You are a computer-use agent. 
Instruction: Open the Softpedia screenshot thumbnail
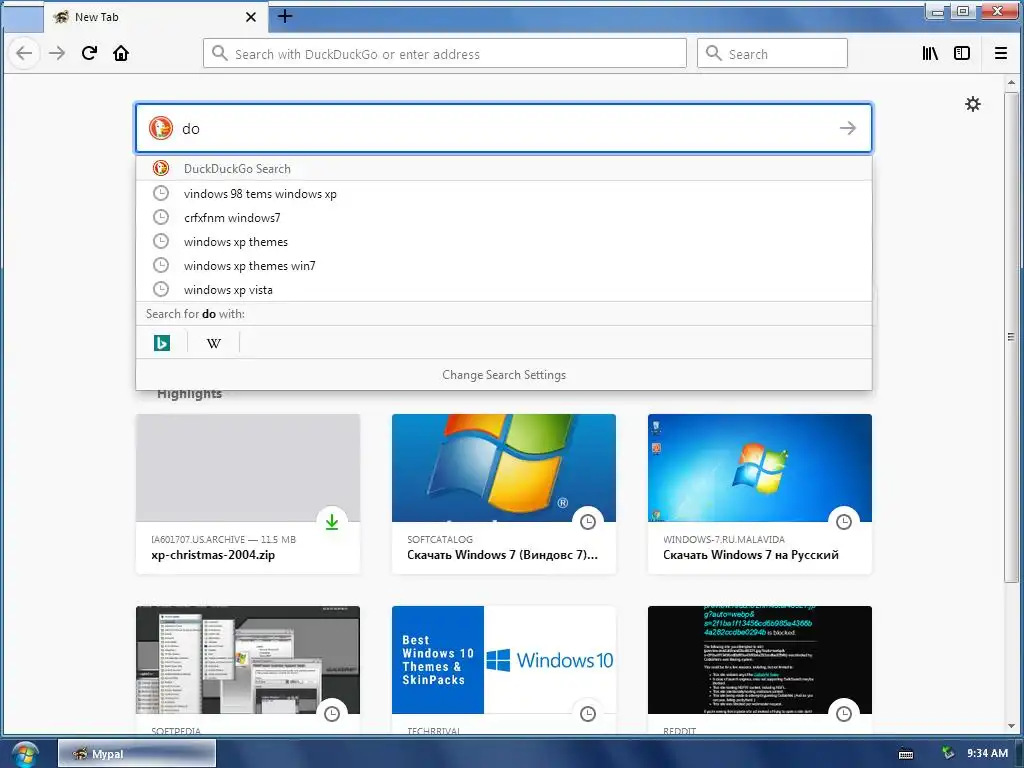[248, 660]
